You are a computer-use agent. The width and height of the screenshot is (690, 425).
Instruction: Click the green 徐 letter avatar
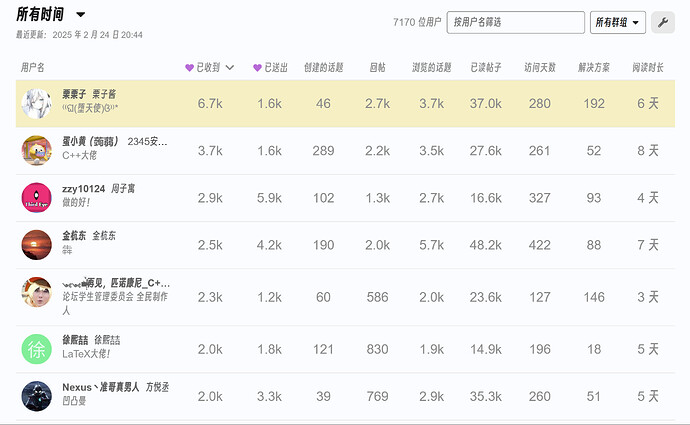coord(37,349)
